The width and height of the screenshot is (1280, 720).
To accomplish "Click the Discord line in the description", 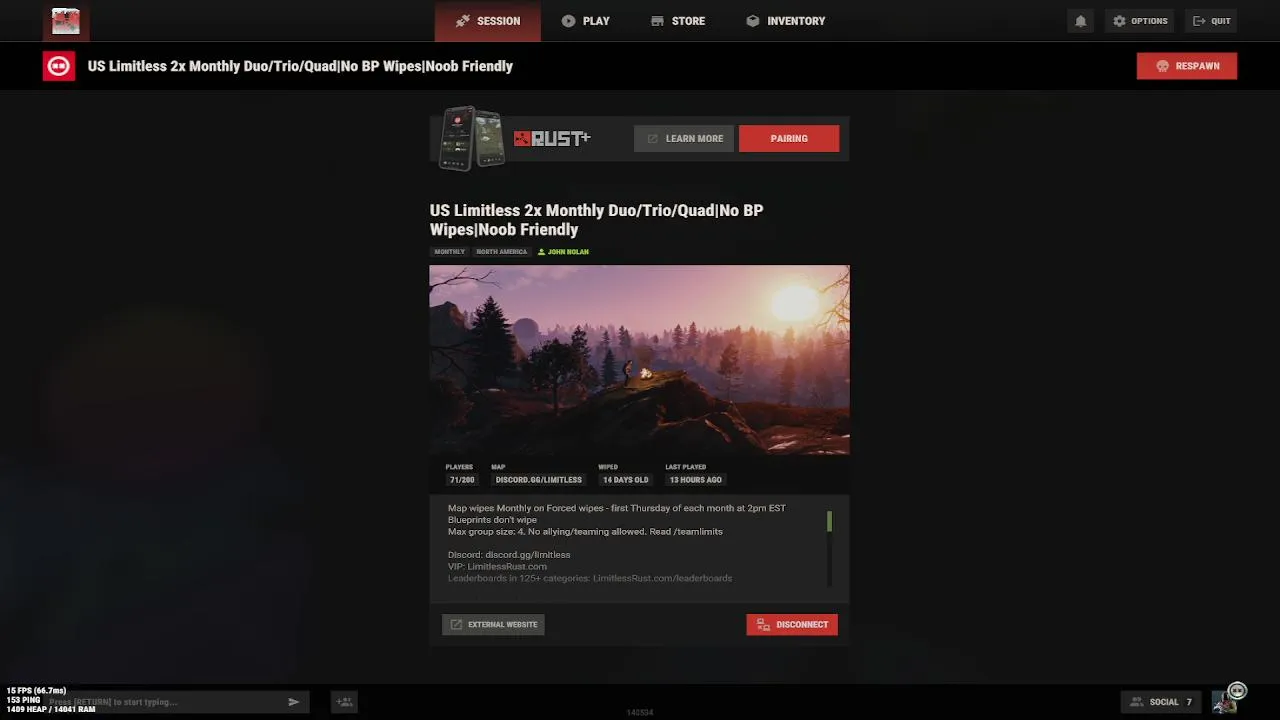I will [509, 555].
